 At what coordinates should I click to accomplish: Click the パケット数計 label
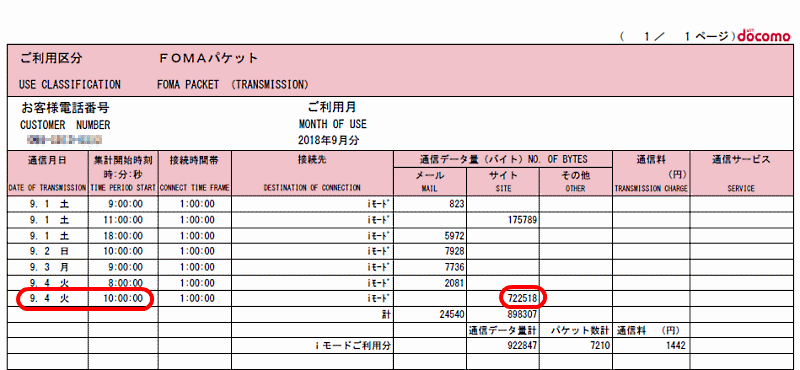(x=580, y=330)
